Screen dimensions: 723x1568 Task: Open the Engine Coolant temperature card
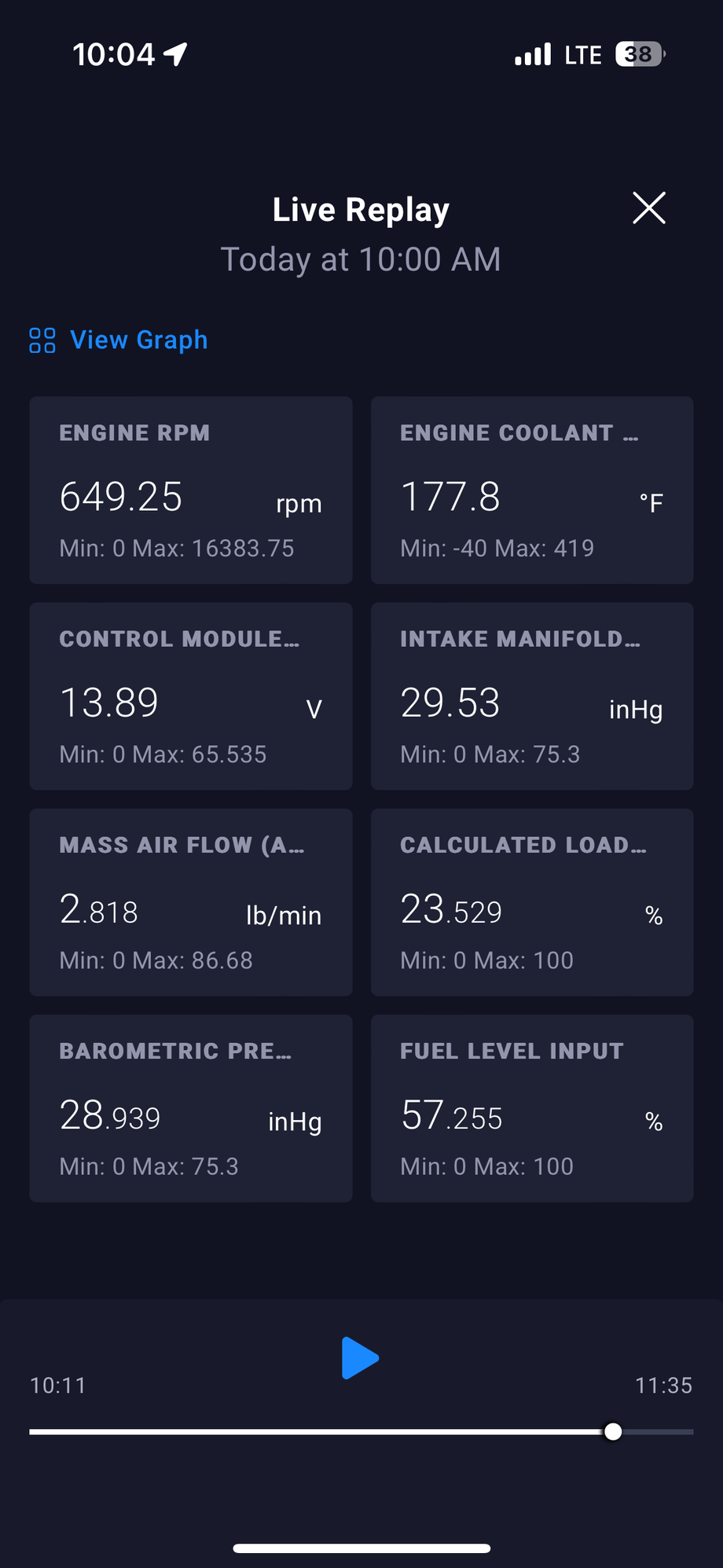[x=532, y=490]
